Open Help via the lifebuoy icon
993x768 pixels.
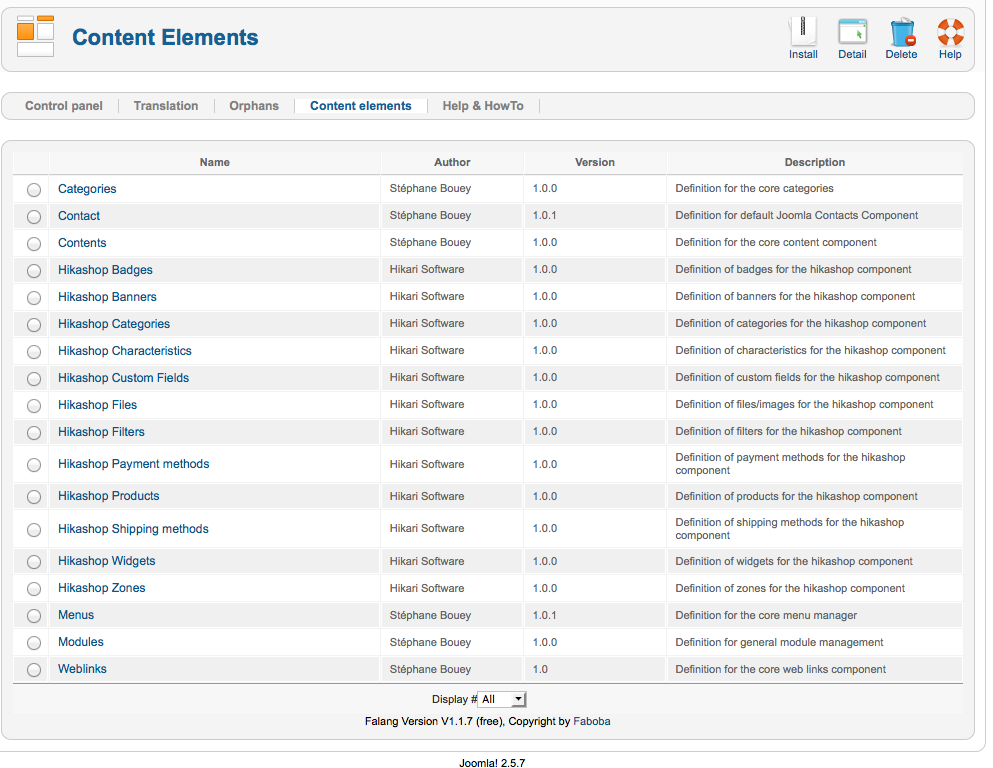click(950, 33)
